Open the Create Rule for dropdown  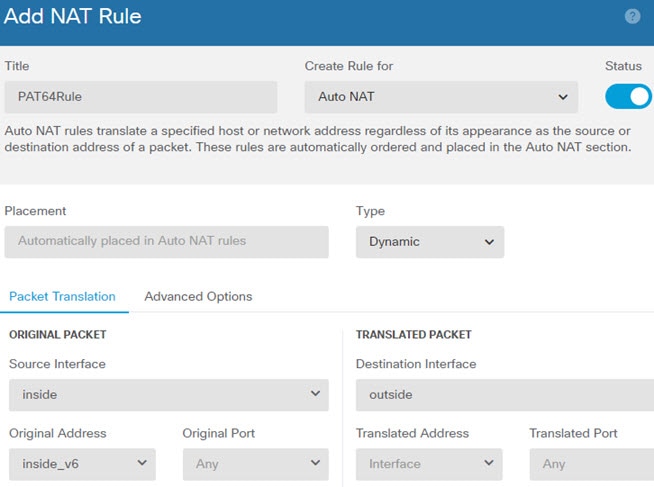pos(441,97)
